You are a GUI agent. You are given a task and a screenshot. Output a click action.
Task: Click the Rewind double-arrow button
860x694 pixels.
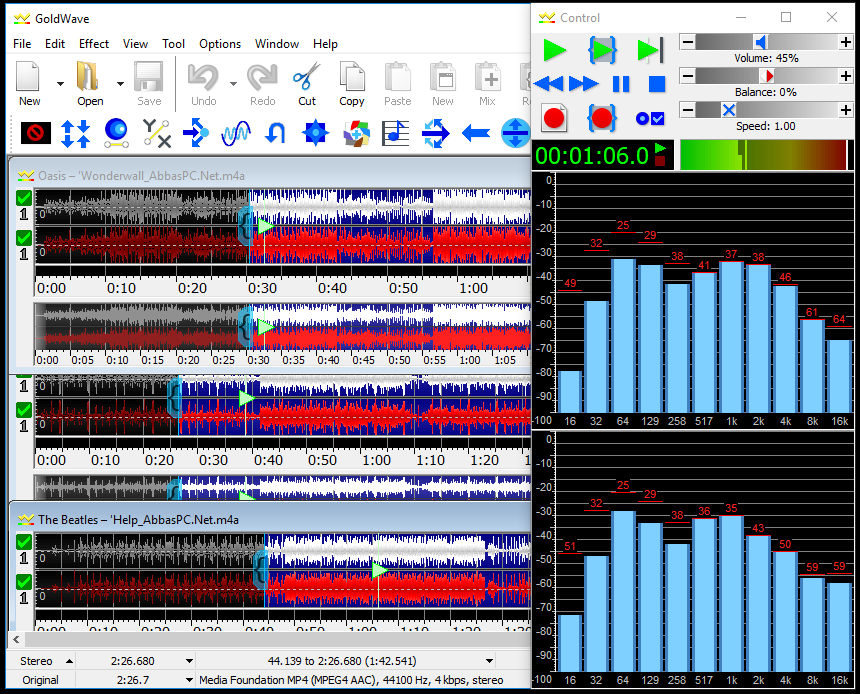click(548, 84)
